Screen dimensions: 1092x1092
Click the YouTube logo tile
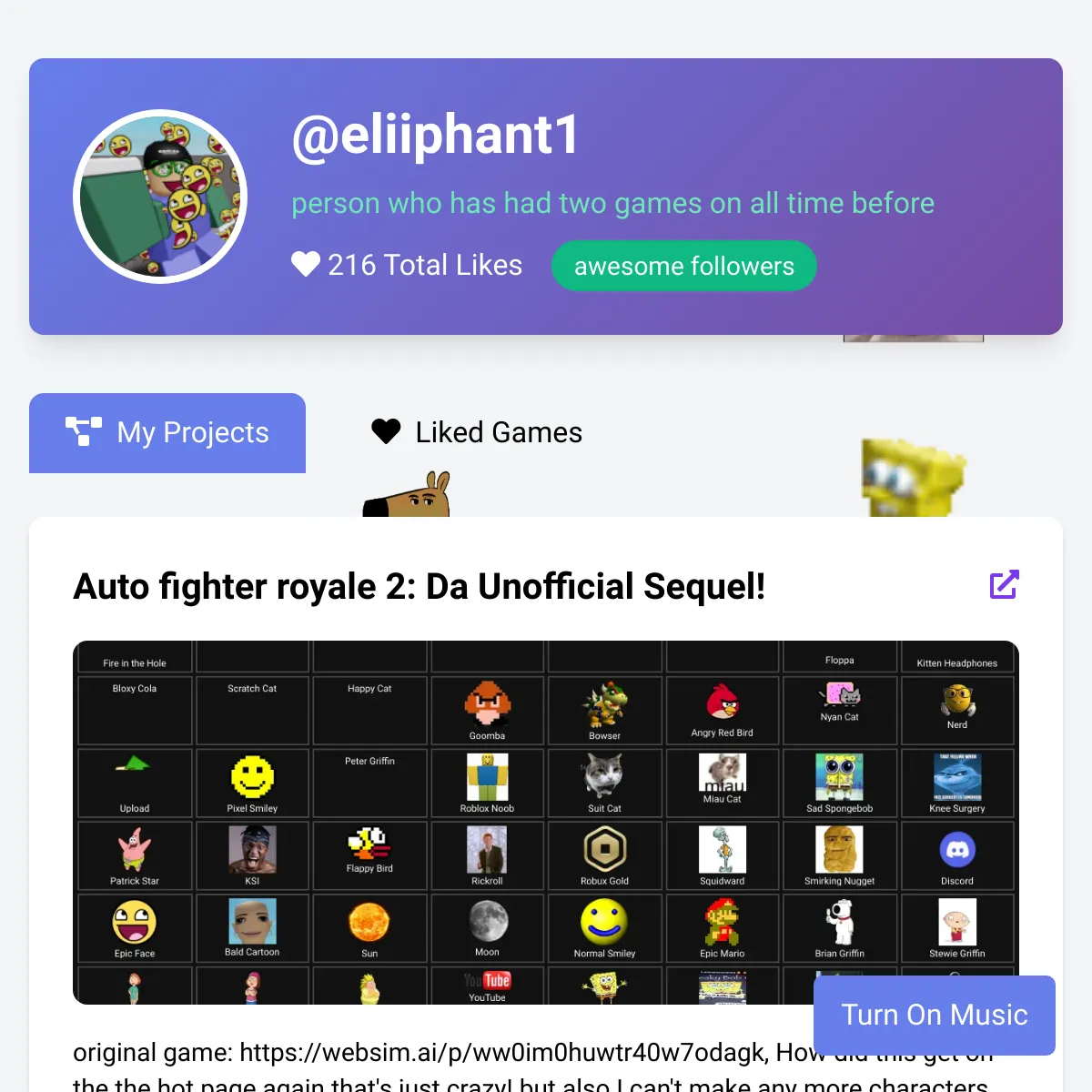[487, 981]
